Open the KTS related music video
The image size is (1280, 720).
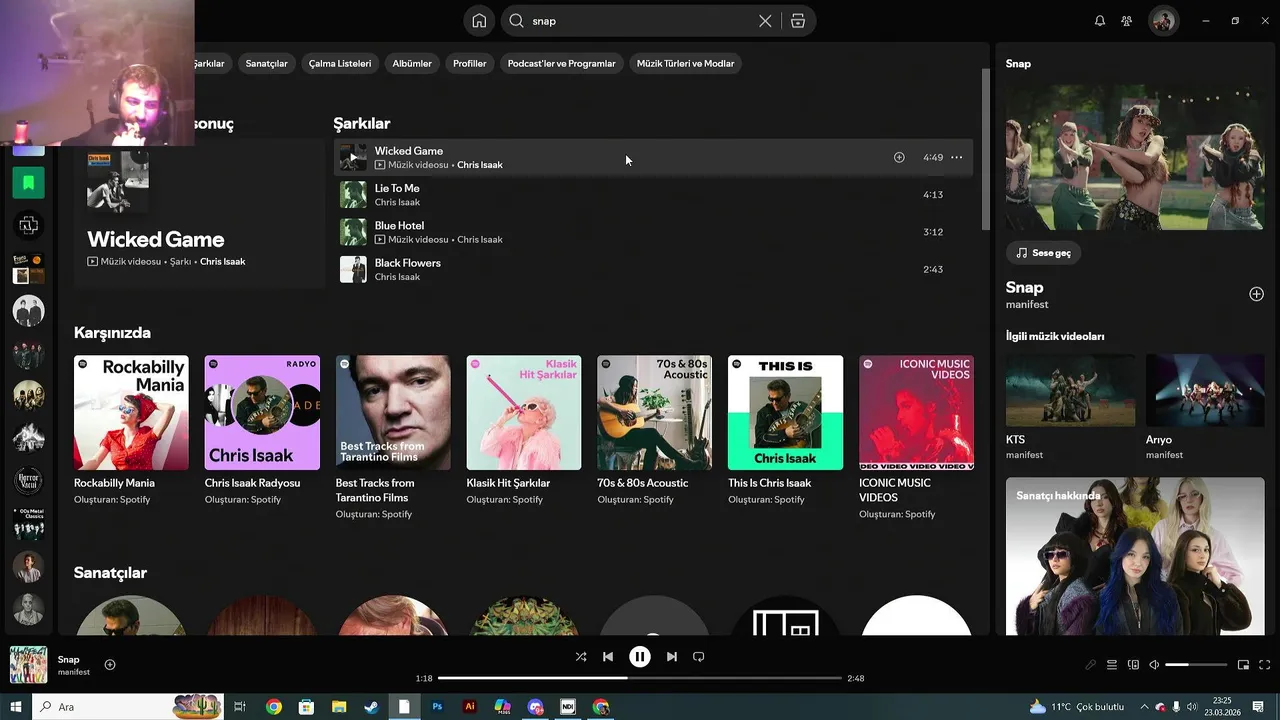coord(1070,407)
